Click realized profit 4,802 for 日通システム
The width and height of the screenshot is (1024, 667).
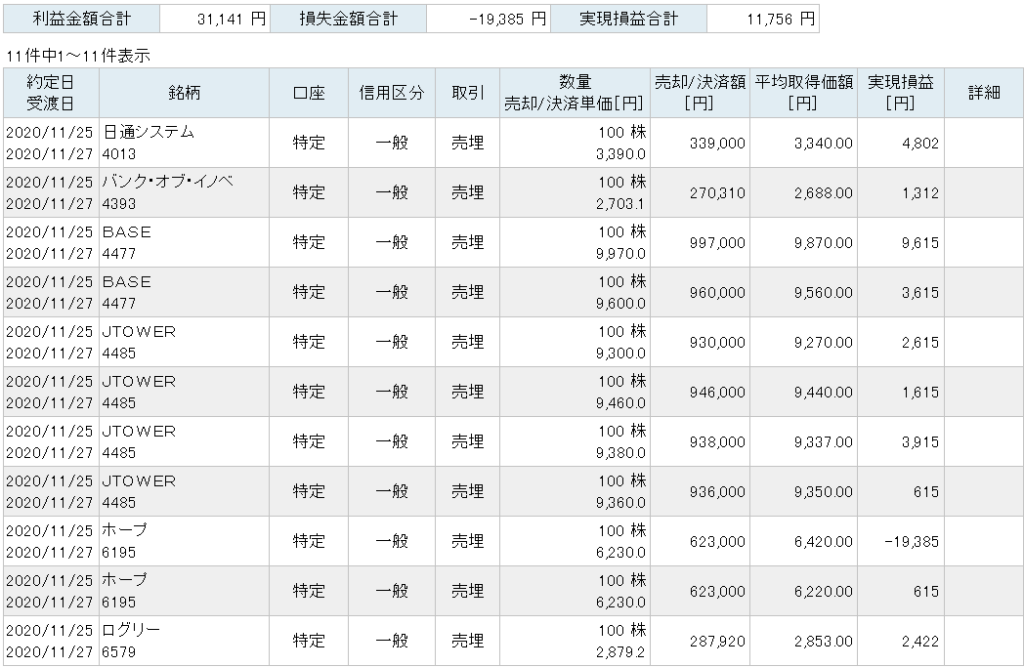point(920,143)
